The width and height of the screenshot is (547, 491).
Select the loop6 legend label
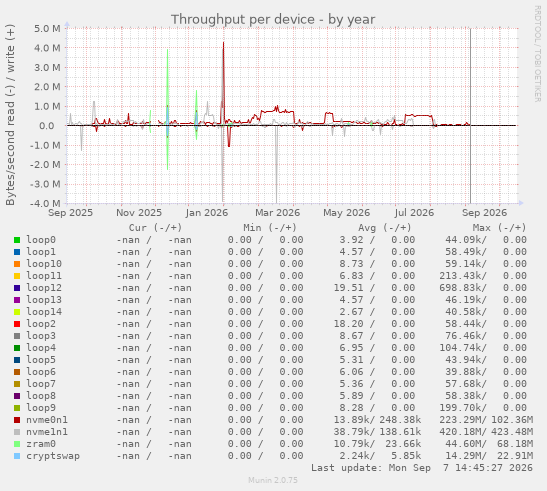click(41, 372)
